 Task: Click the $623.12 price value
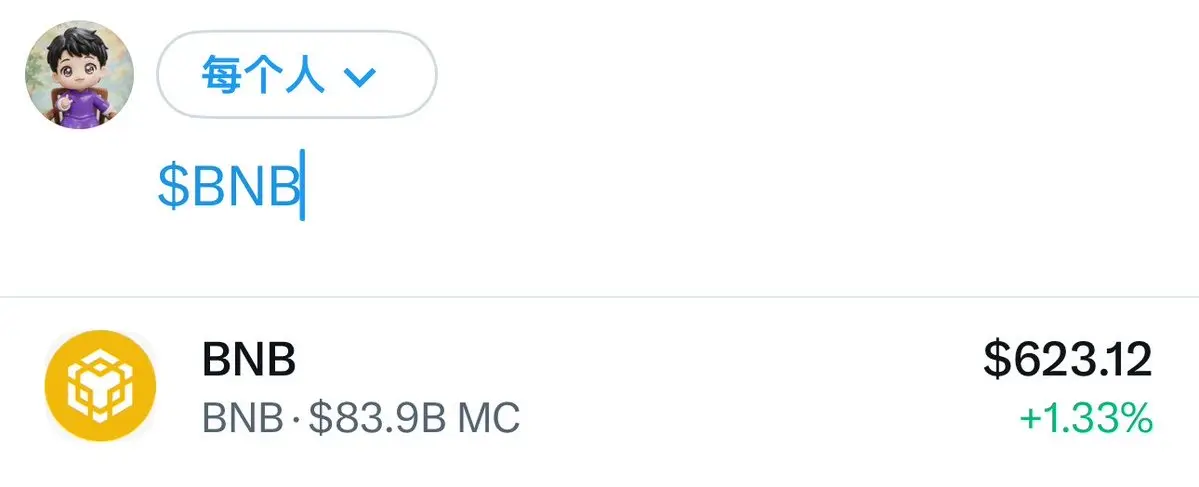coord(1067,360)
